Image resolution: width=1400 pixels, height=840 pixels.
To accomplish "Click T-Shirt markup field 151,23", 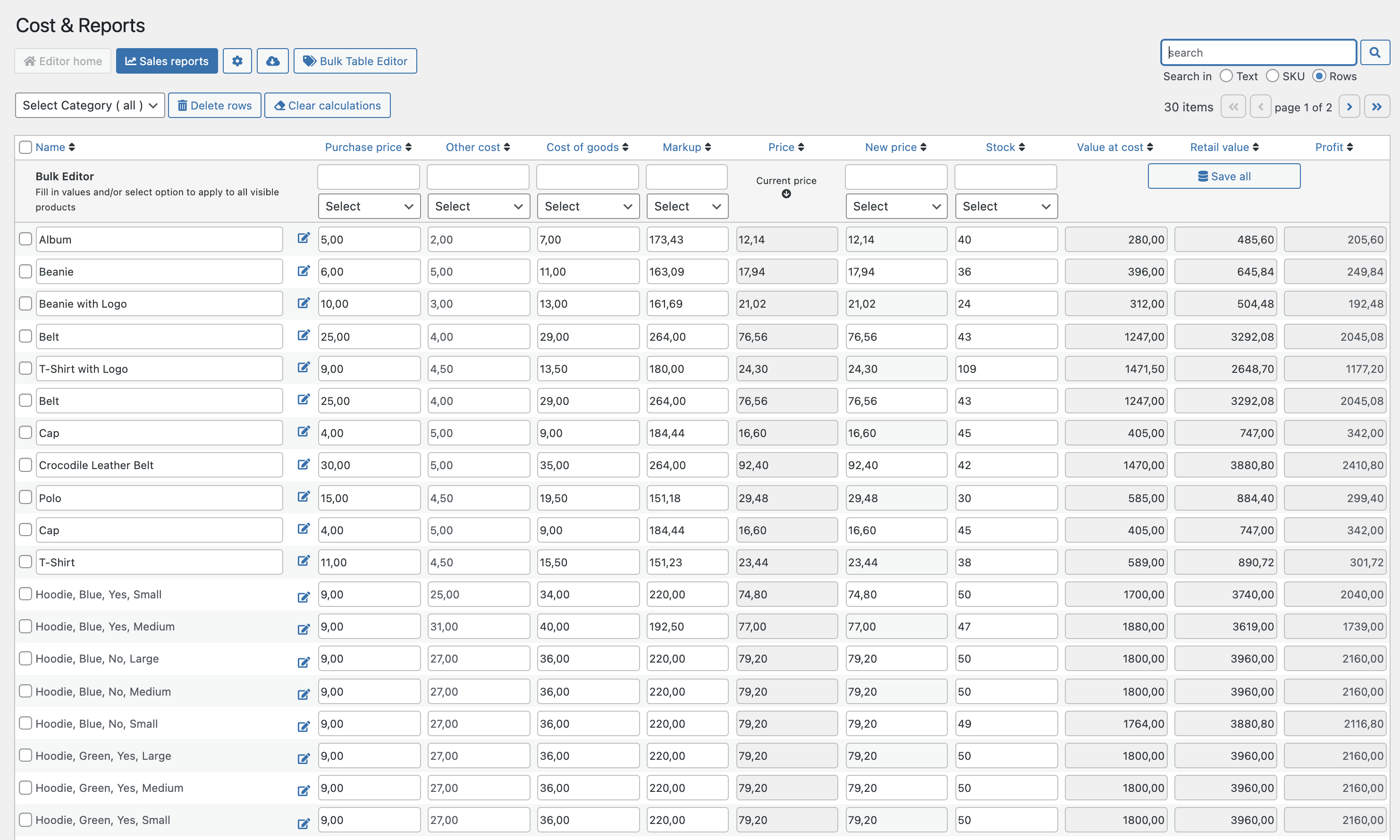I will (x=687, y=562).
